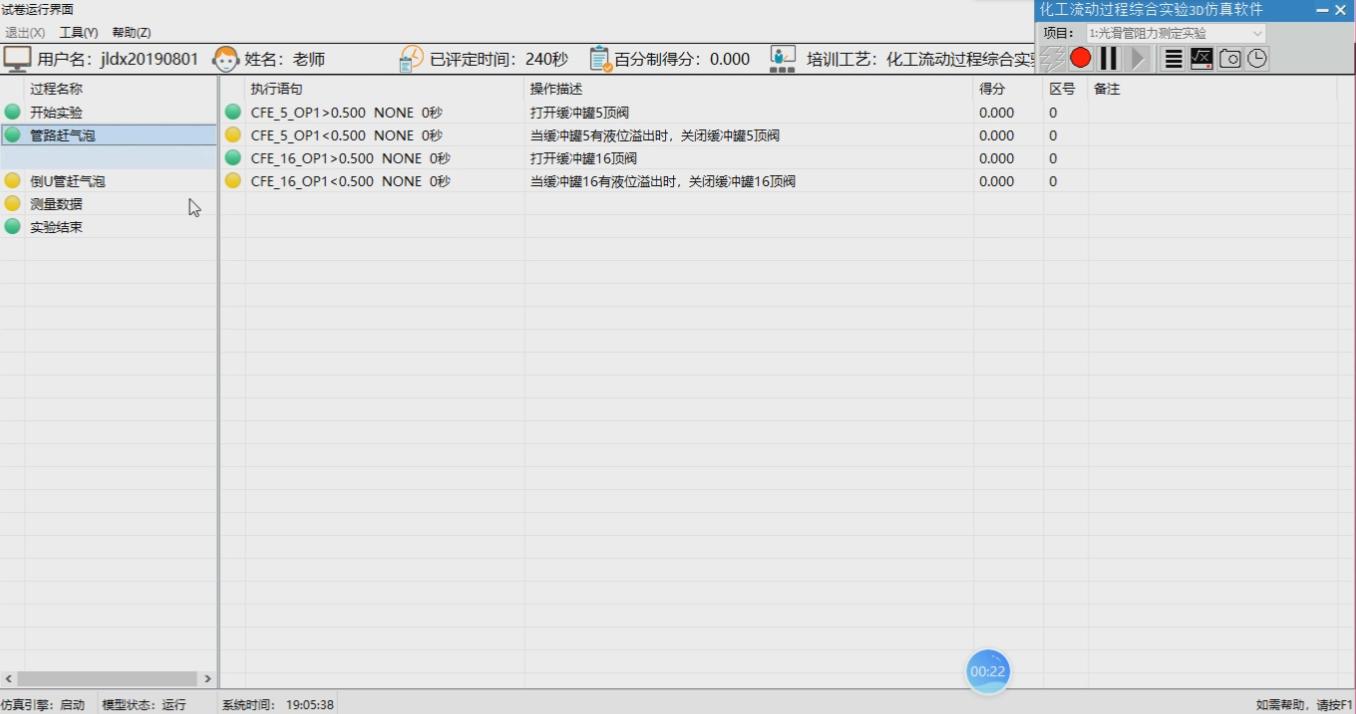Click the camera snapshot icon
Screen dimensions: 1356x714
click(1230, 59)
